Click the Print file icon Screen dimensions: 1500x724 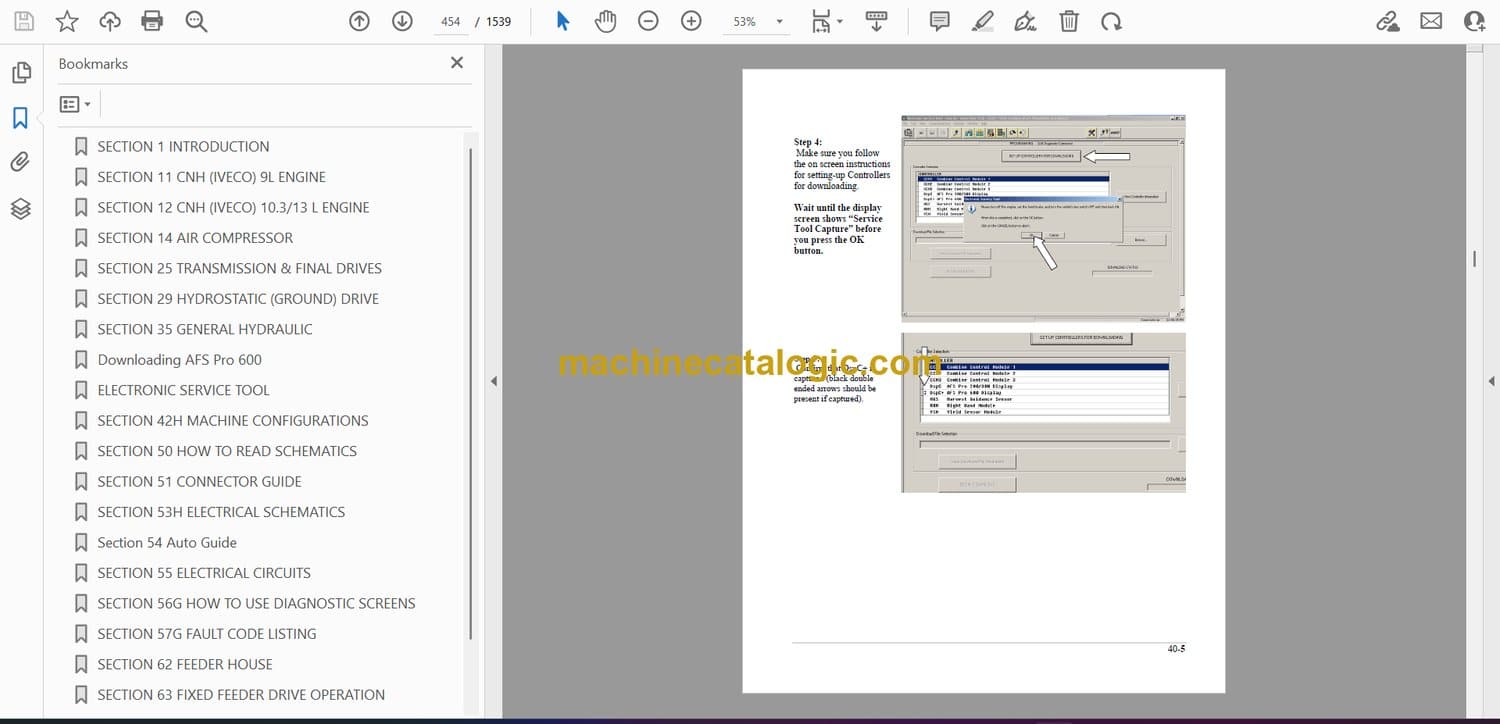click(152, 21)
